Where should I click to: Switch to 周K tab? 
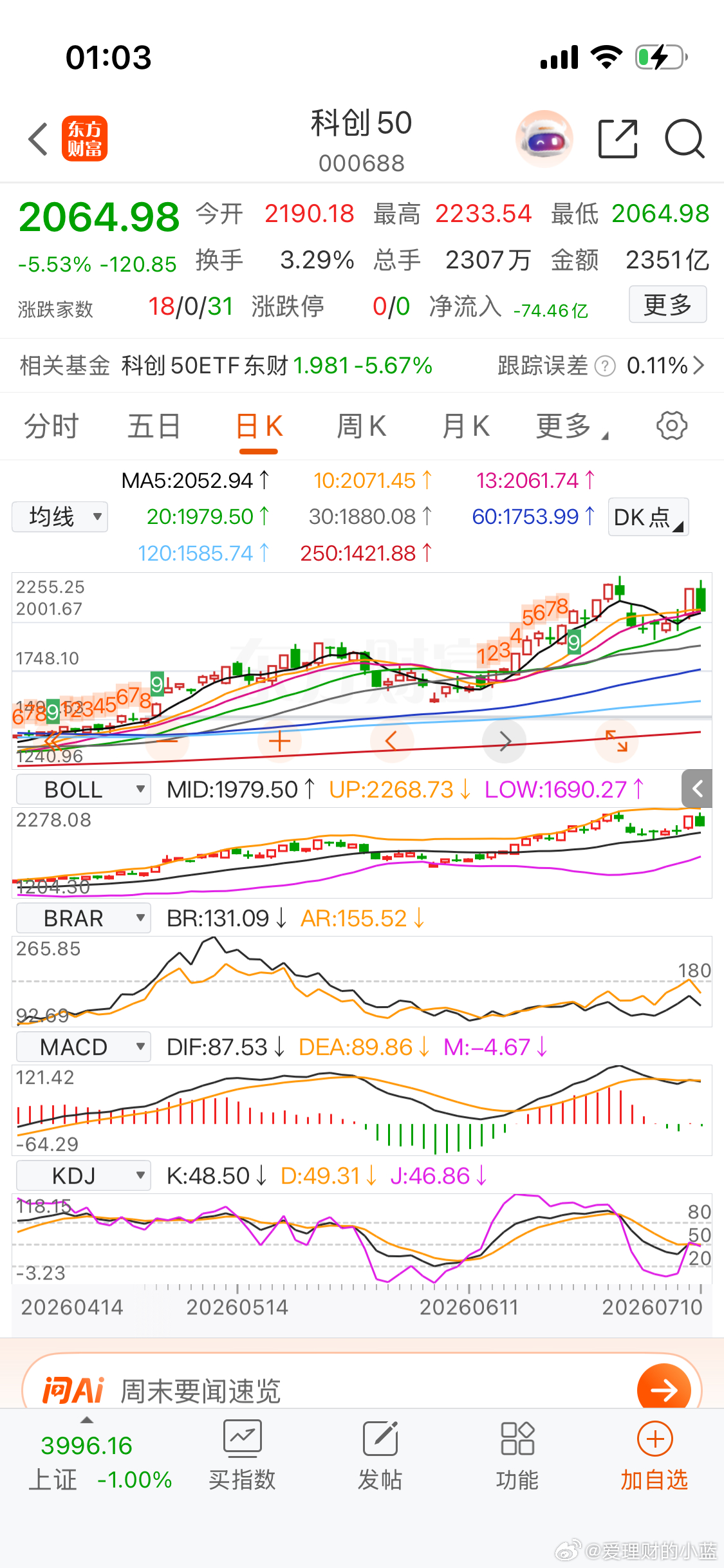point(362,426)
